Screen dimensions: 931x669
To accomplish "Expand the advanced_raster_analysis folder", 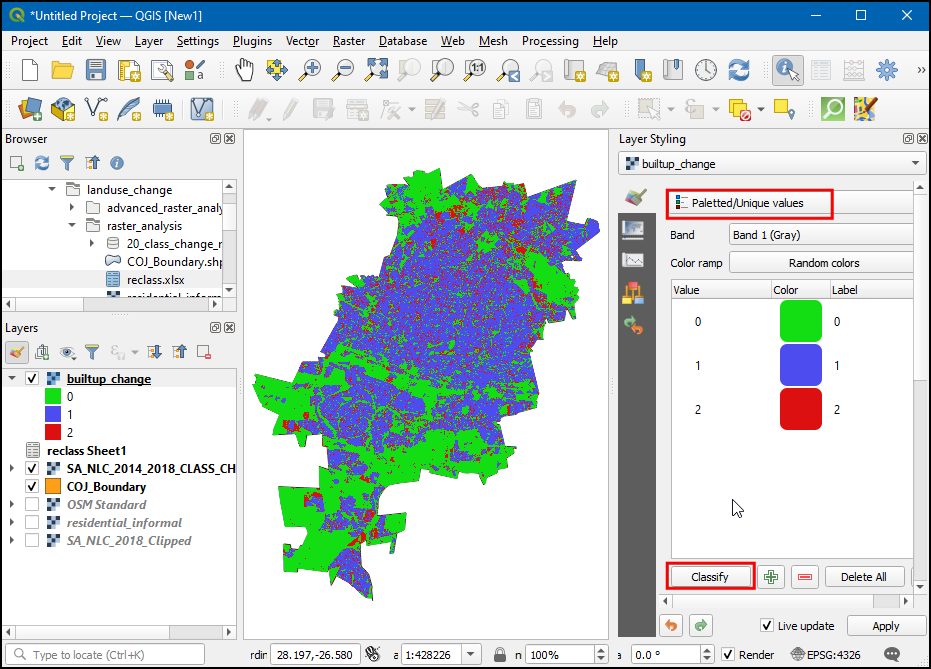I will pos(72,208).
